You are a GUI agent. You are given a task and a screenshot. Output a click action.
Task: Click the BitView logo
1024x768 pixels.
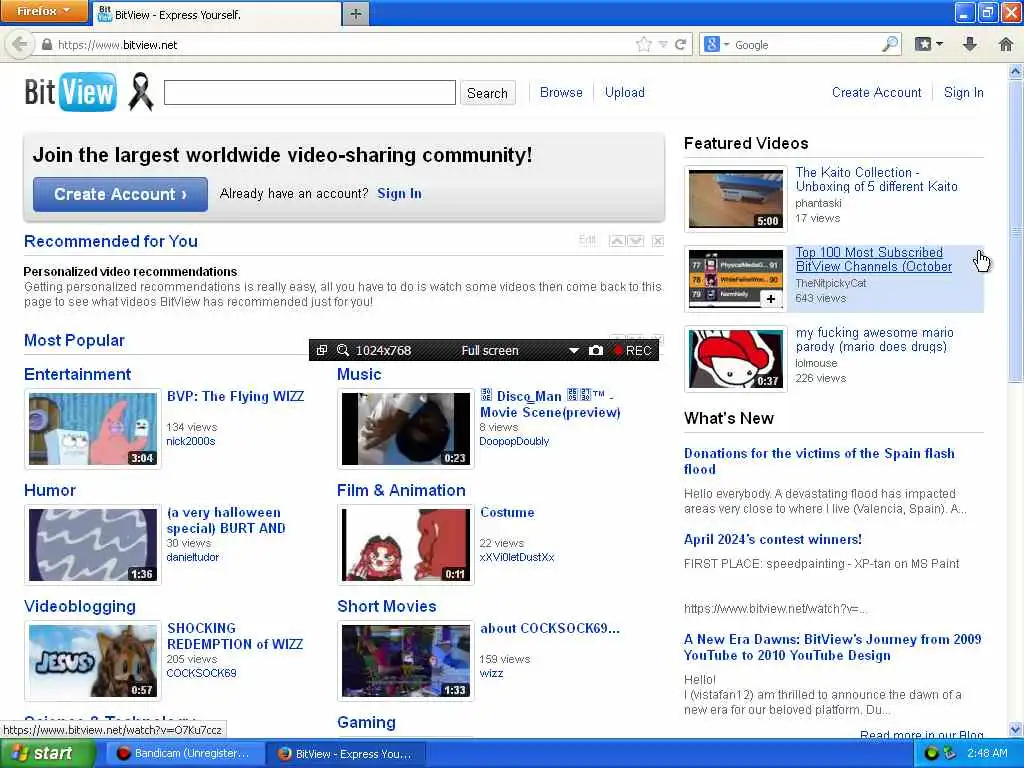pos(71,92)
